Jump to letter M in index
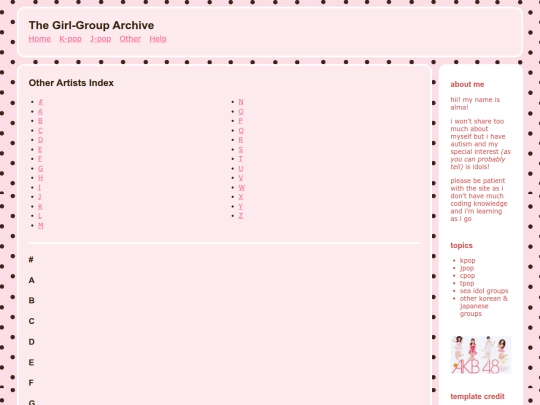 pyautogui.click(x=41, y=226)
